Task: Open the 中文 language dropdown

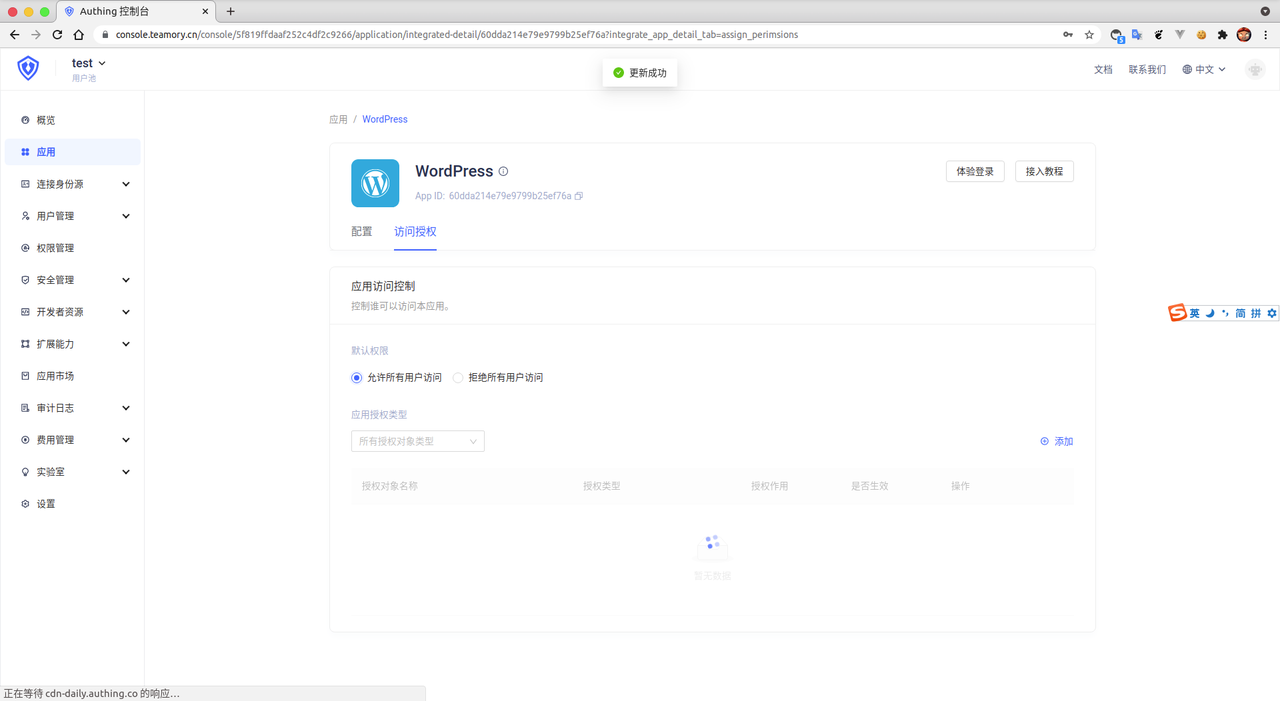Action: pyautogui.click(x=1204, y=70)
